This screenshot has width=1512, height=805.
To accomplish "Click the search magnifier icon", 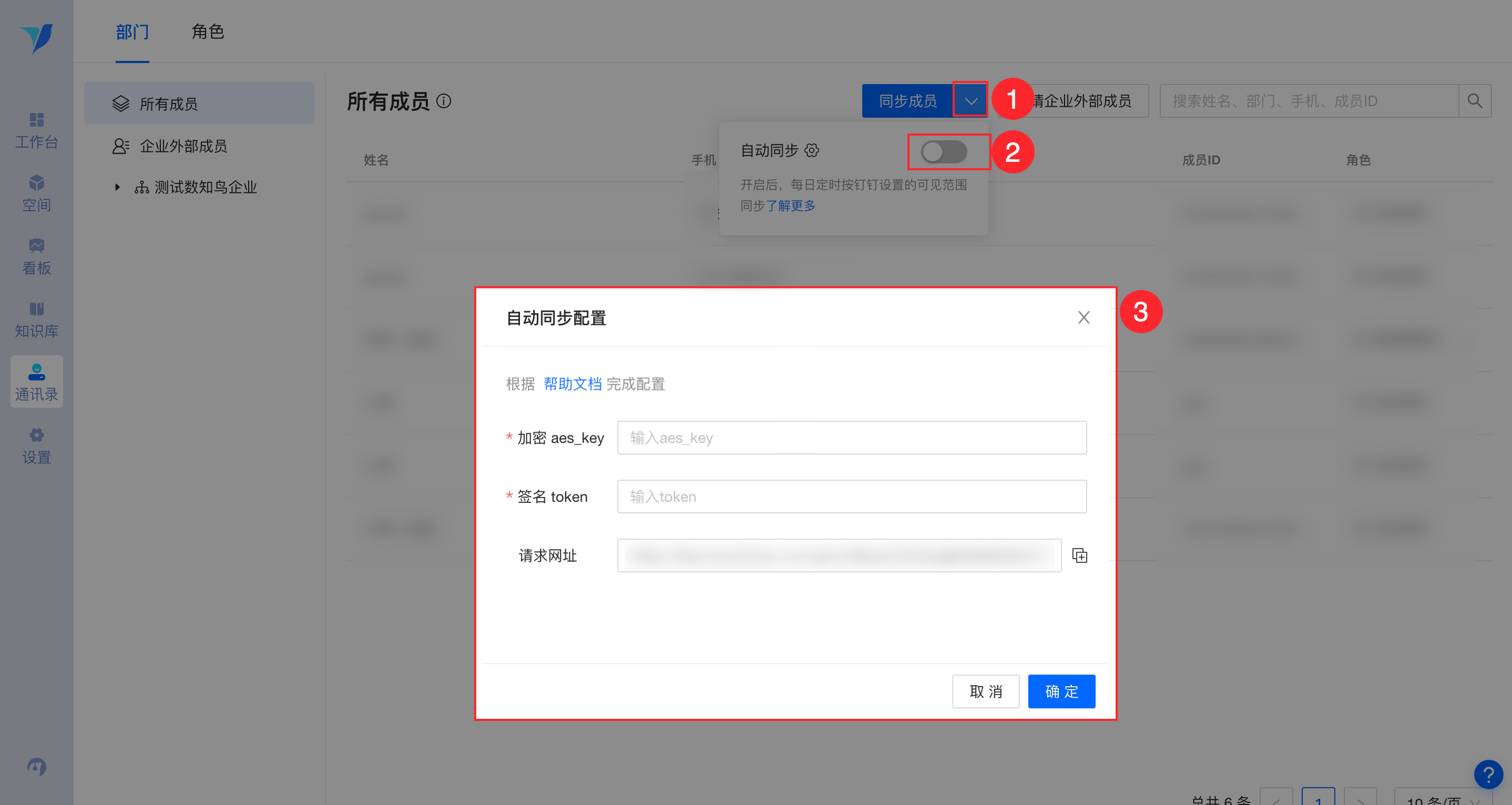I will 1475,101.
